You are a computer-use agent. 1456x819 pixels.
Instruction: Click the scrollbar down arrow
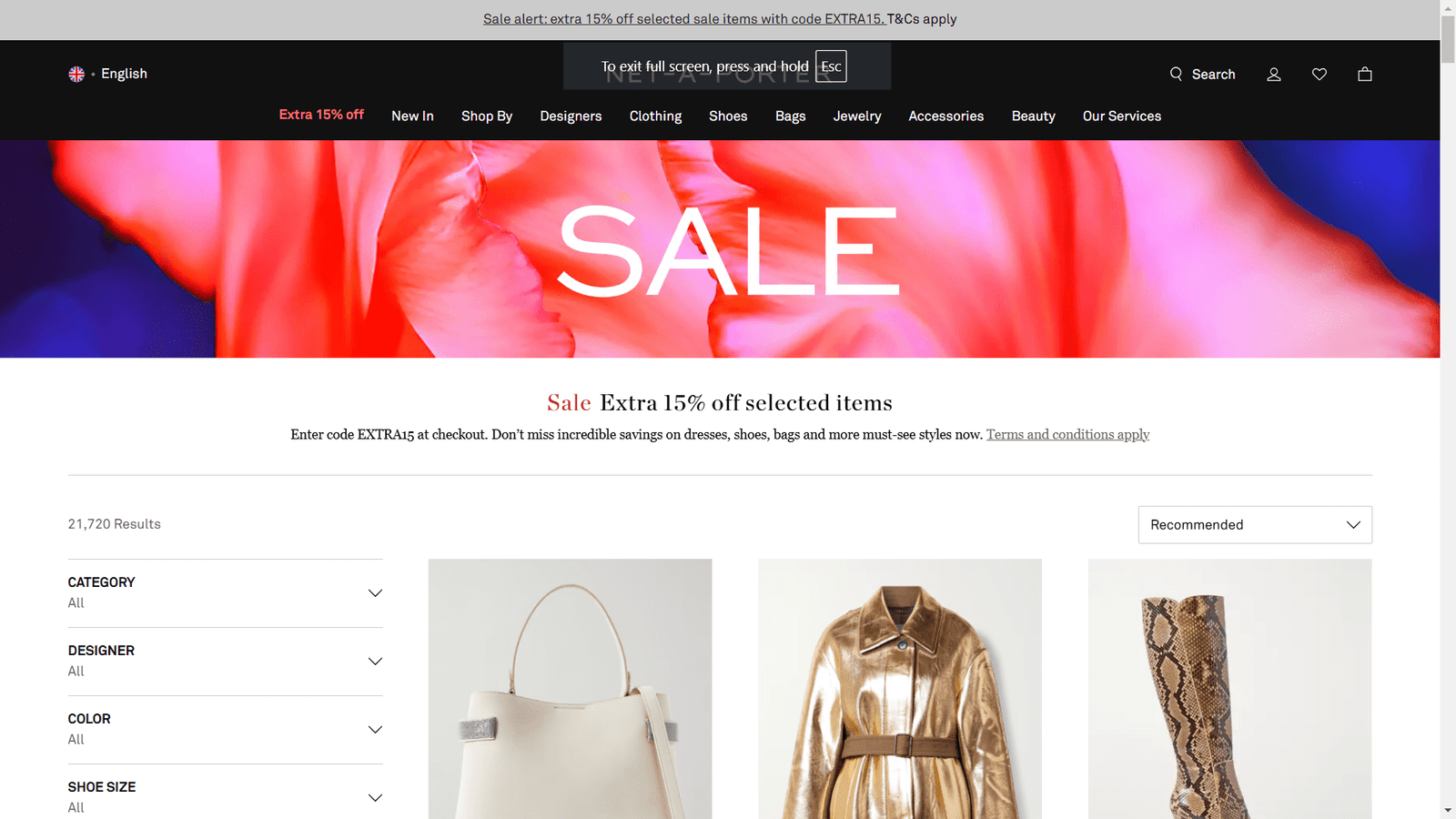tap(1448, 810)
